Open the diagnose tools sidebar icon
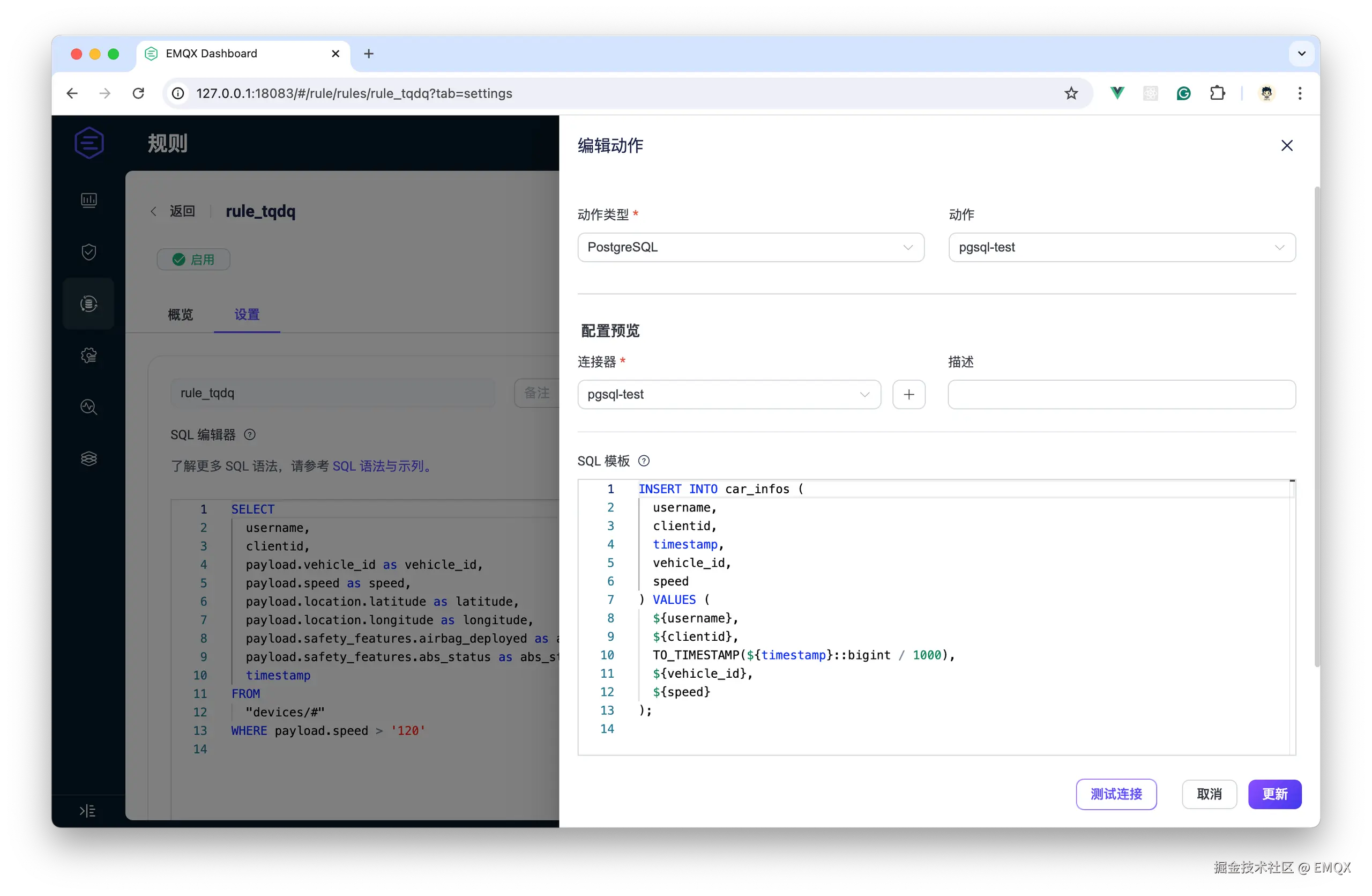The height and width of the screenshot is (896, 1372). coord(89,407)
